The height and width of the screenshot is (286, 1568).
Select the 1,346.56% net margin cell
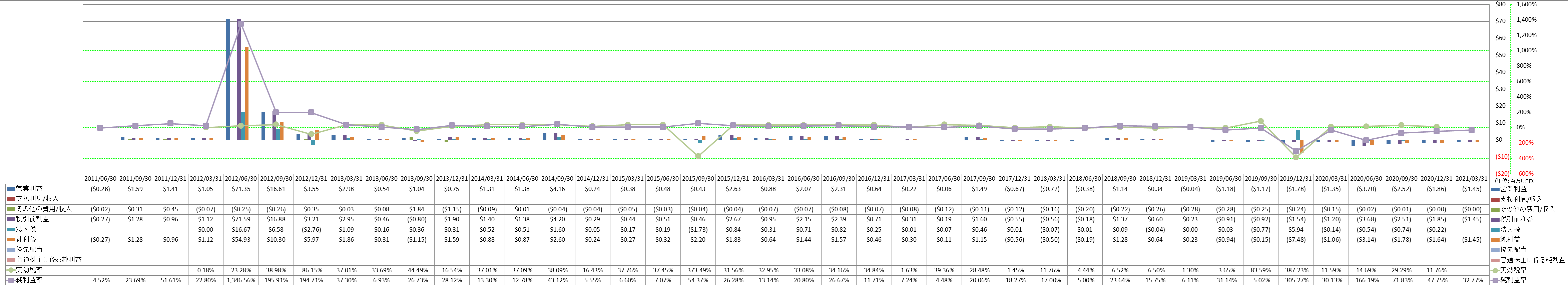click(x=241, y=281)
